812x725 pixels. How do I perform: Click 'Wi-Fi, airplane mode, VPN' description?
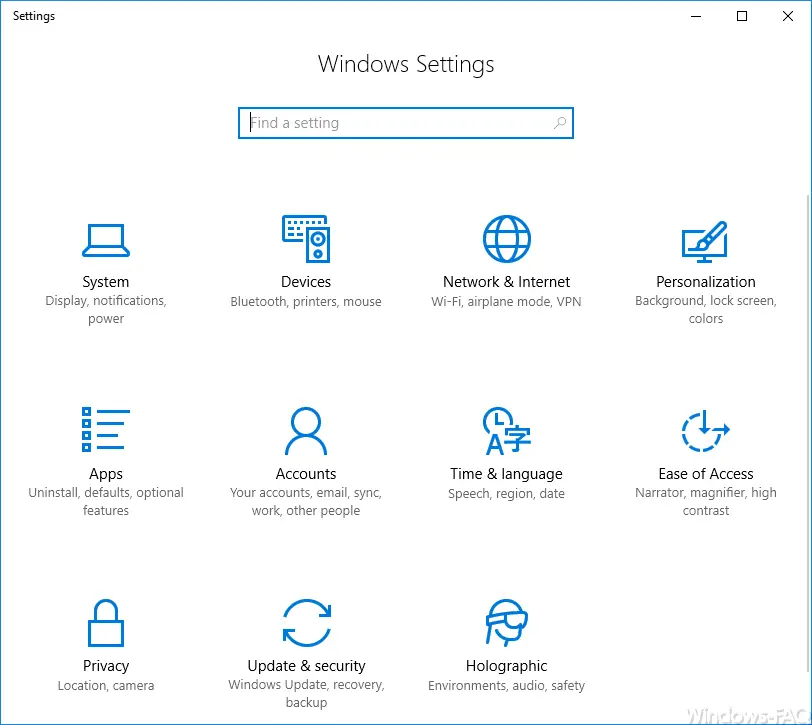506,301
